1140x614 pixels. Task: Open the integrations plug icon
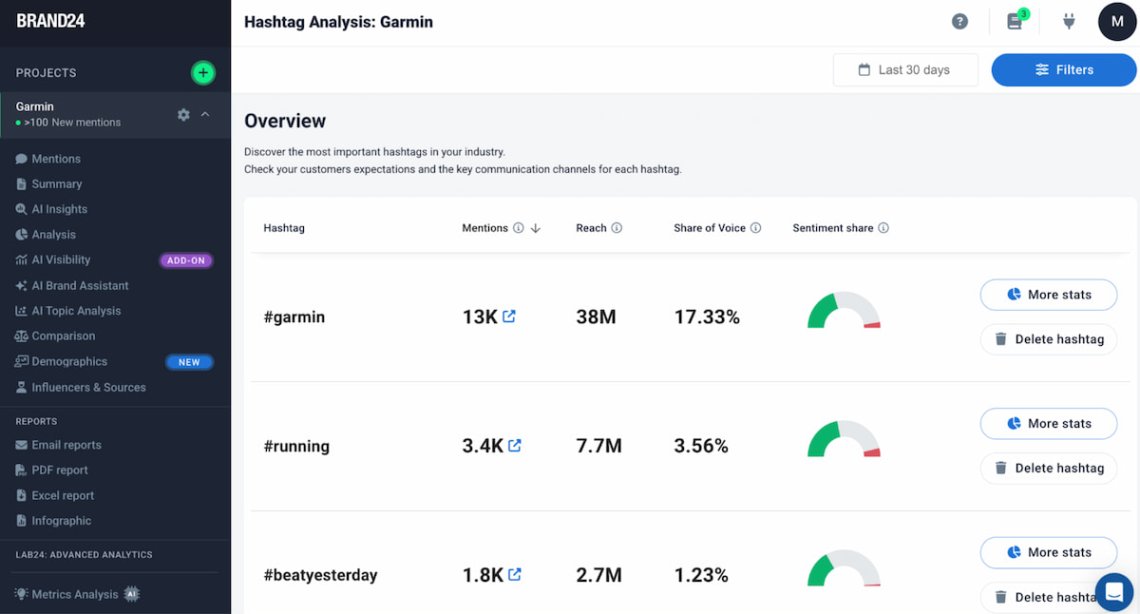pos(1068,20)
